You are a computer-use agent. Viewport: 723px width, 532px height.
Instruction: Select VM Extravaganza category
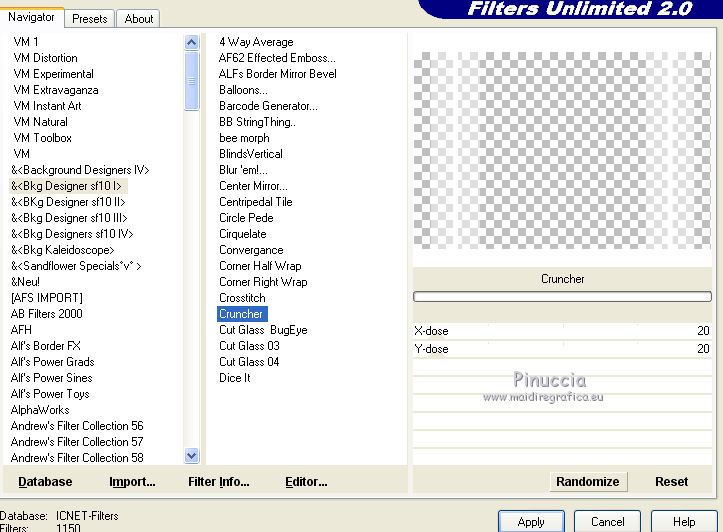coord(56,90)
